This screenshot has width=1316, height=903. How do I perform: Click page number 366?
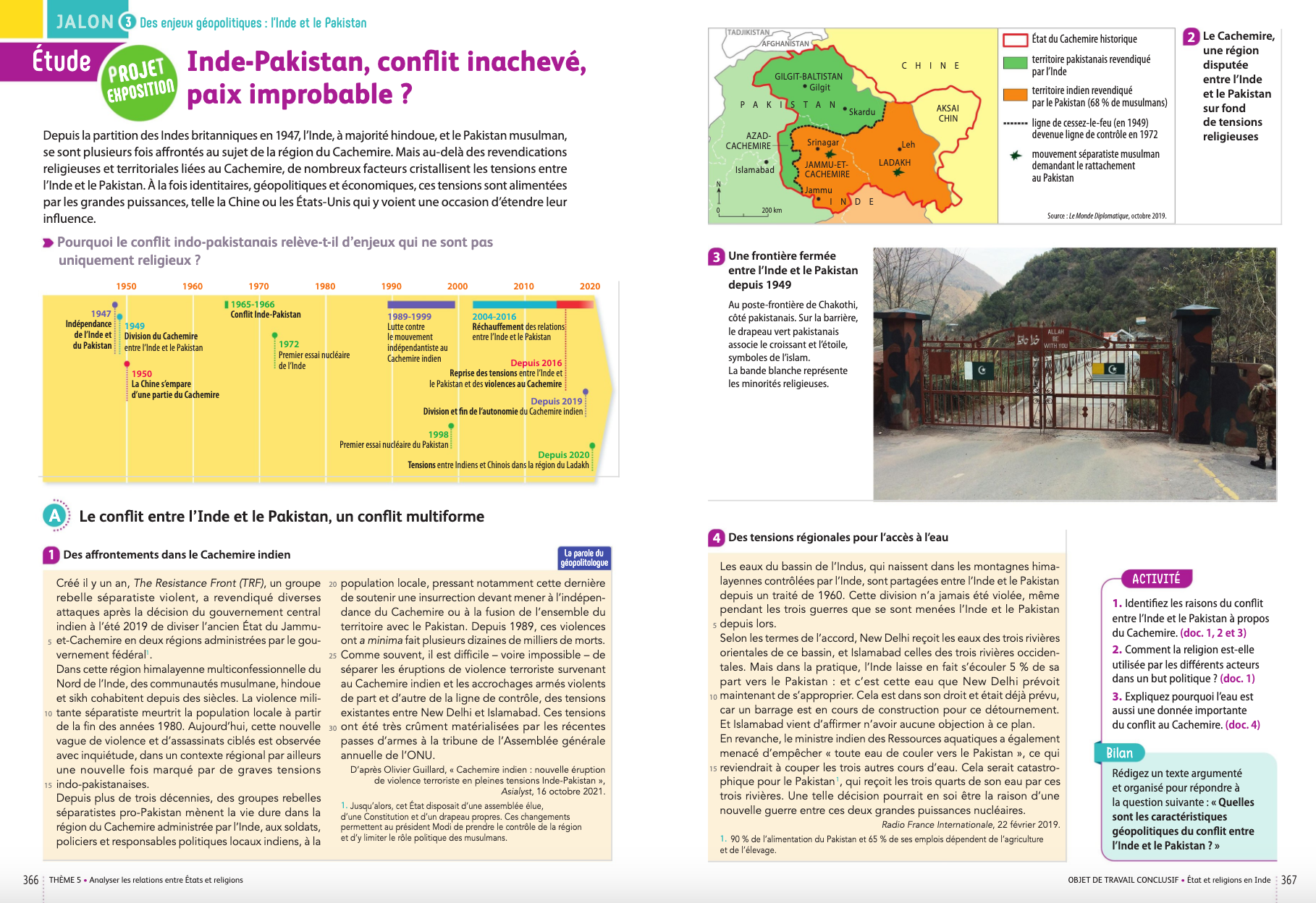pyautogui.click(x=30, y=881)
